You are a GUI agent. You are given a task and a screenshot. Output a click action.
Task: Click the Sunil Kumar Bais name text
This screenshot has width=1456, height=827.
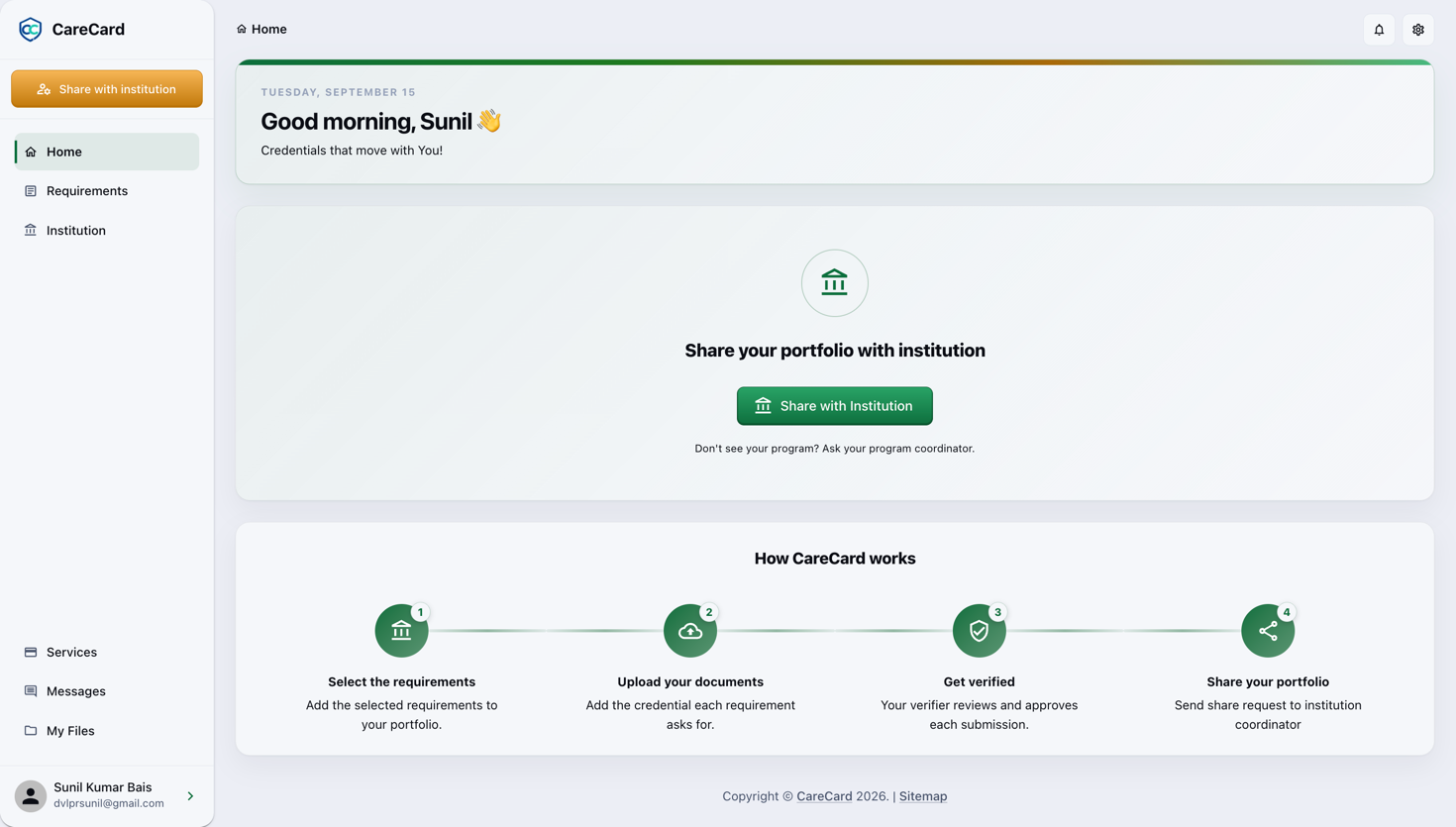pos(103,787)
